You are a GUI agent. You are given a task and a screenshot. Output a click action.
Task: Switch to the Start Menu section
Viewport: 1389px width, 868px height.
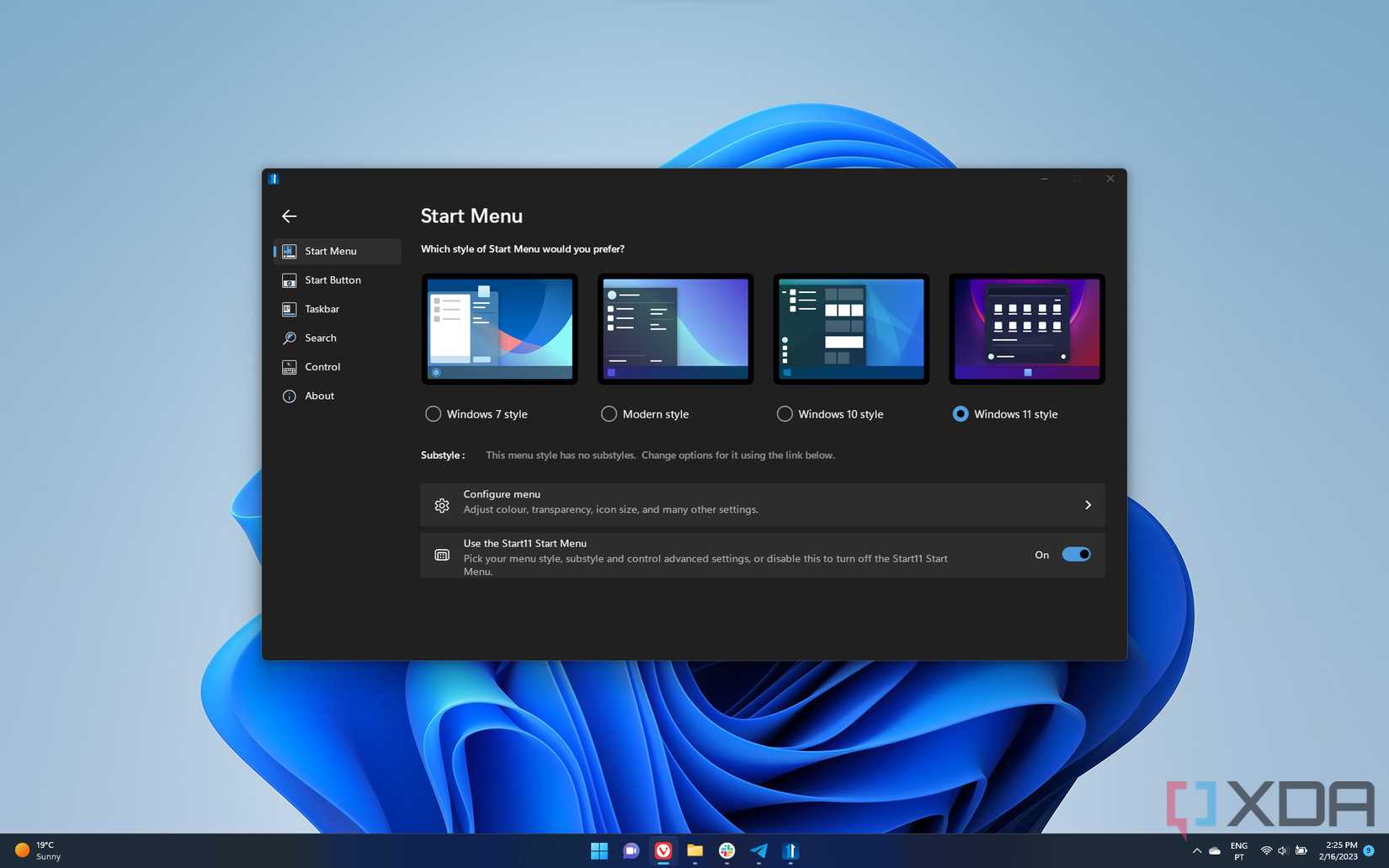coord(330,251)
